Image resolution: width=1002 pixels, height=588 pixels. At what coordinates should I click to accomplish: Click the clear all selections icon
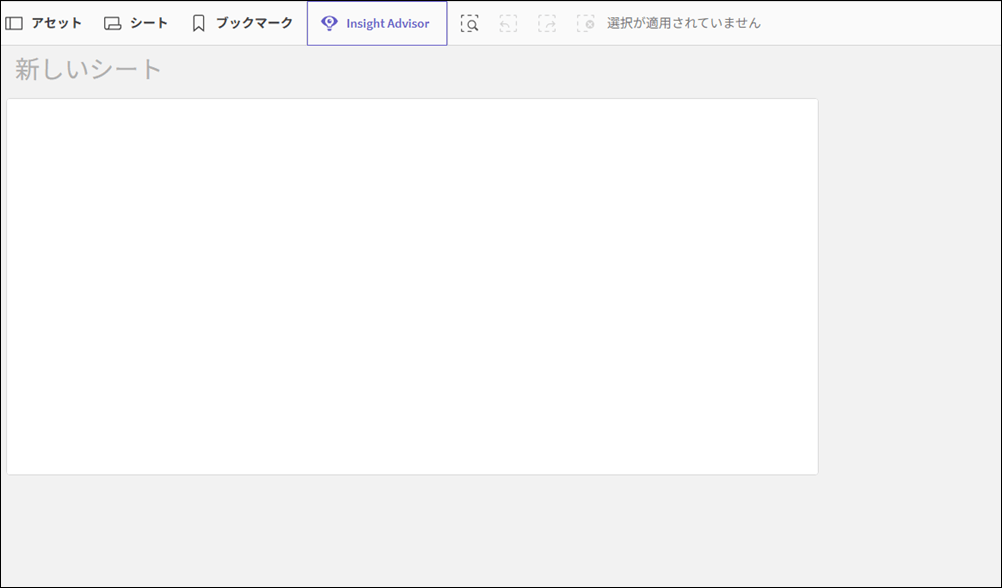585,24
